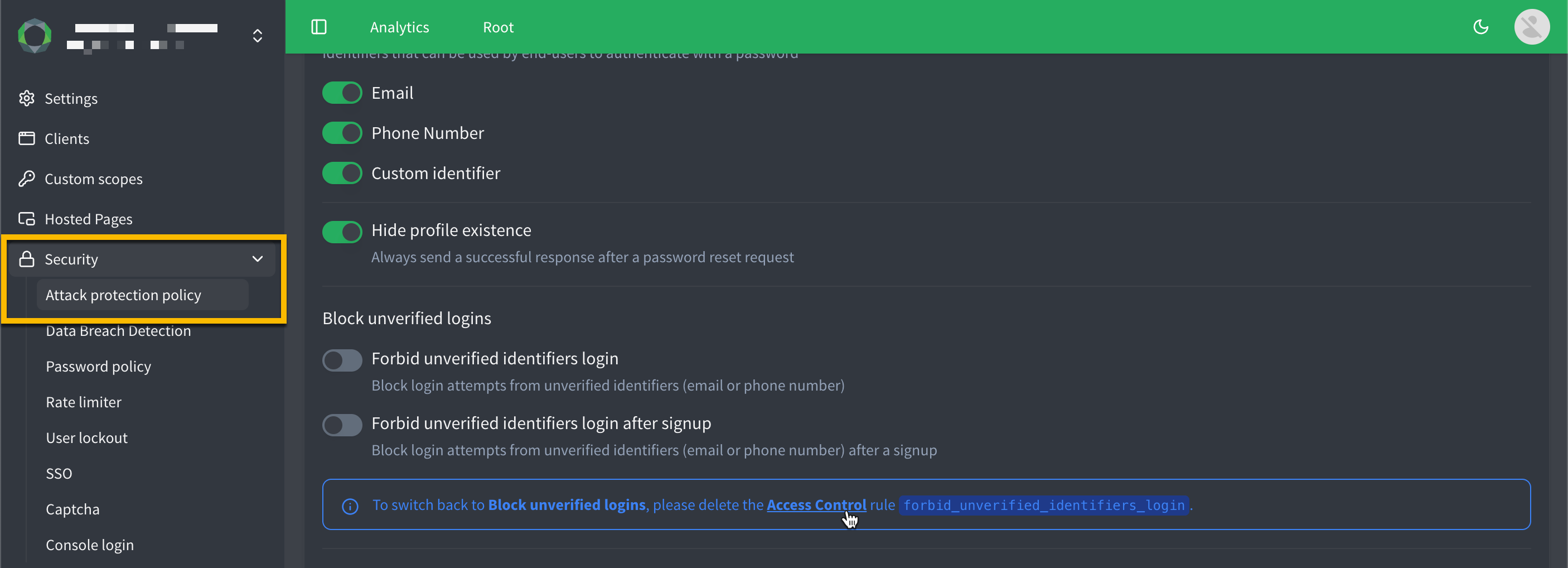Select the Root tab
The width and height of the screenshot is (1568, 568).
498,27
